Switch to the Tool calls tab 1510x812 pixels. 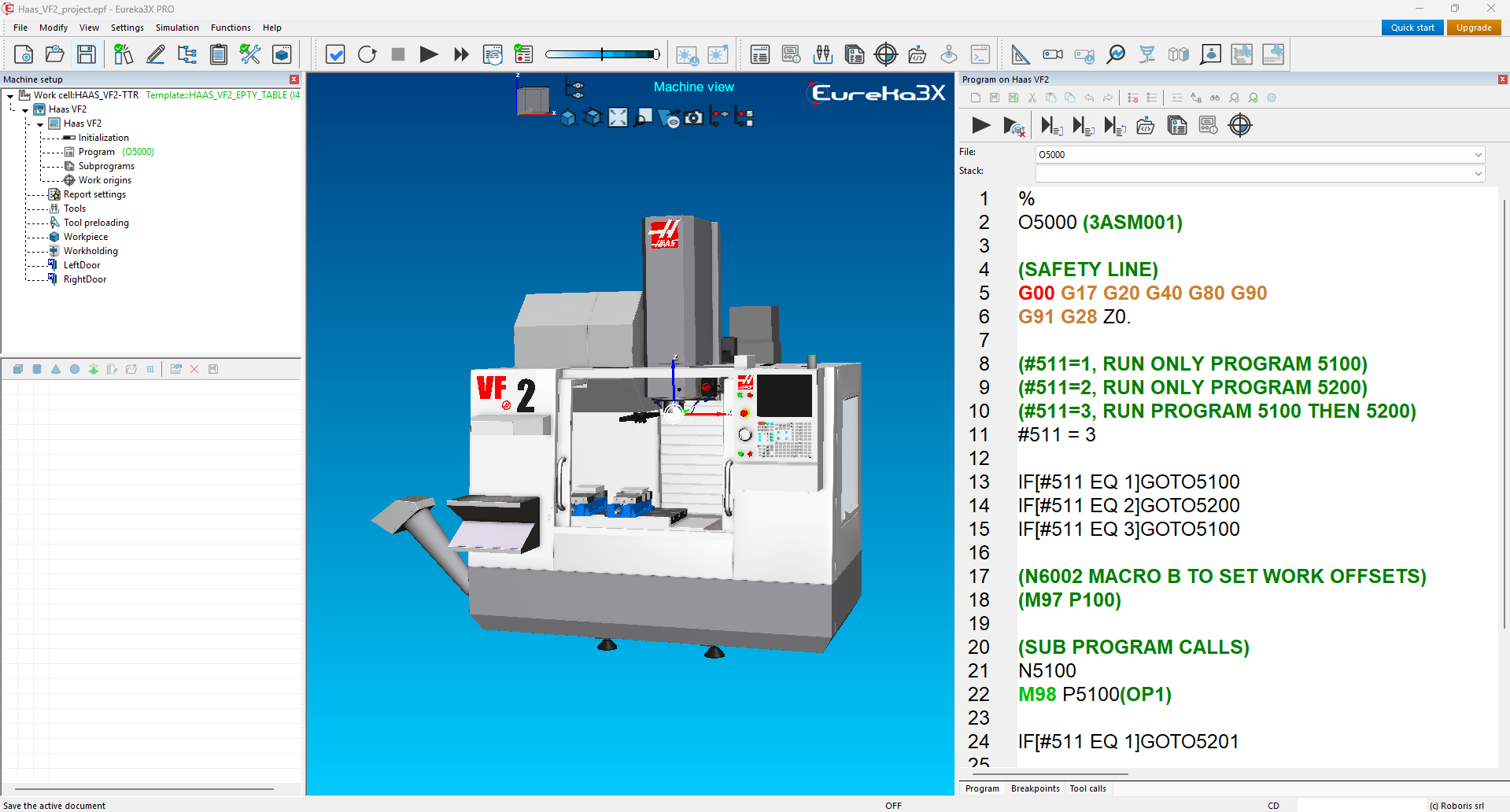click(1087, 788)
